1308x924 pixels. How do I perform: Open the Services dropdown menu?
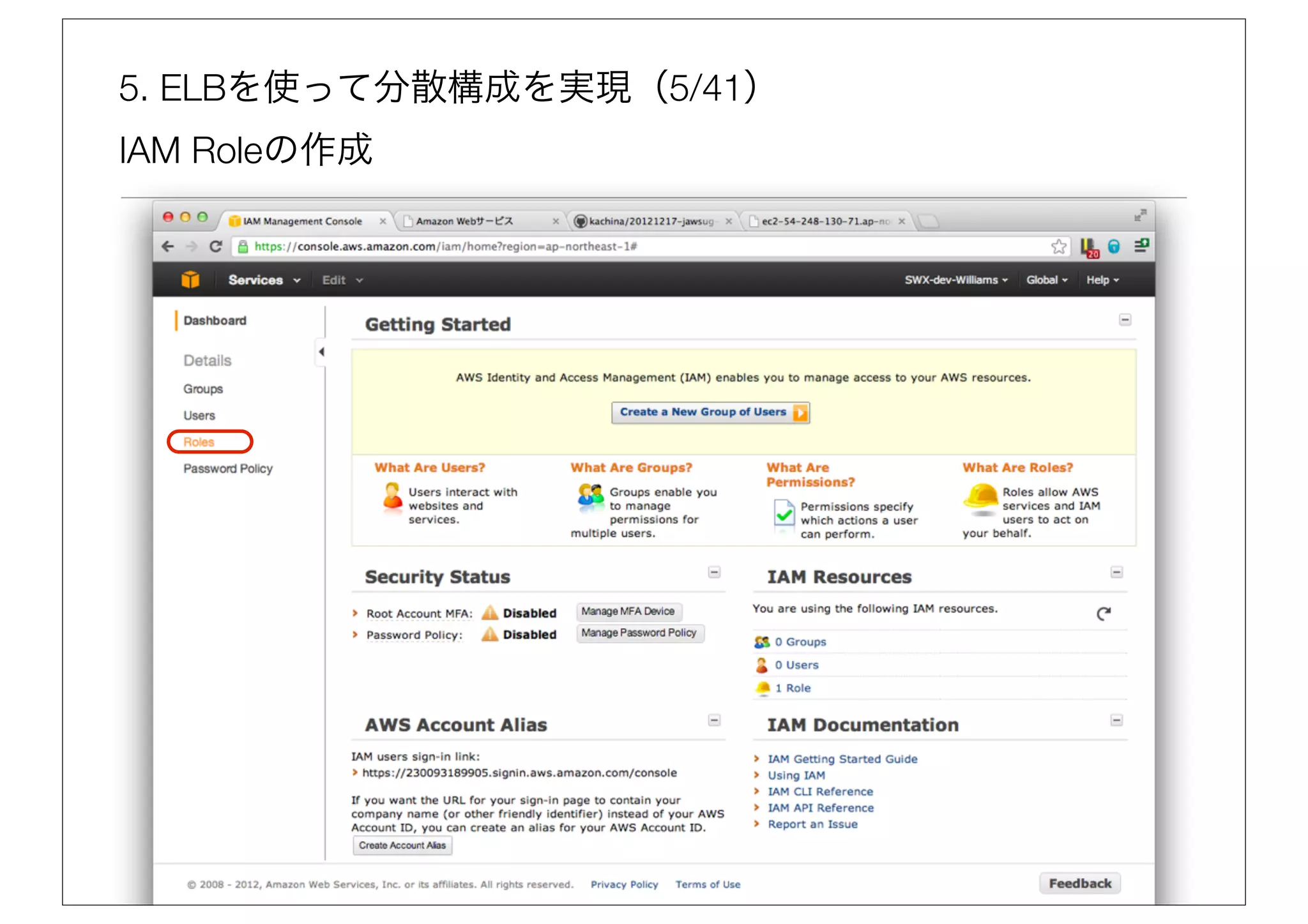pyautogui.click(x=264, y=280)
